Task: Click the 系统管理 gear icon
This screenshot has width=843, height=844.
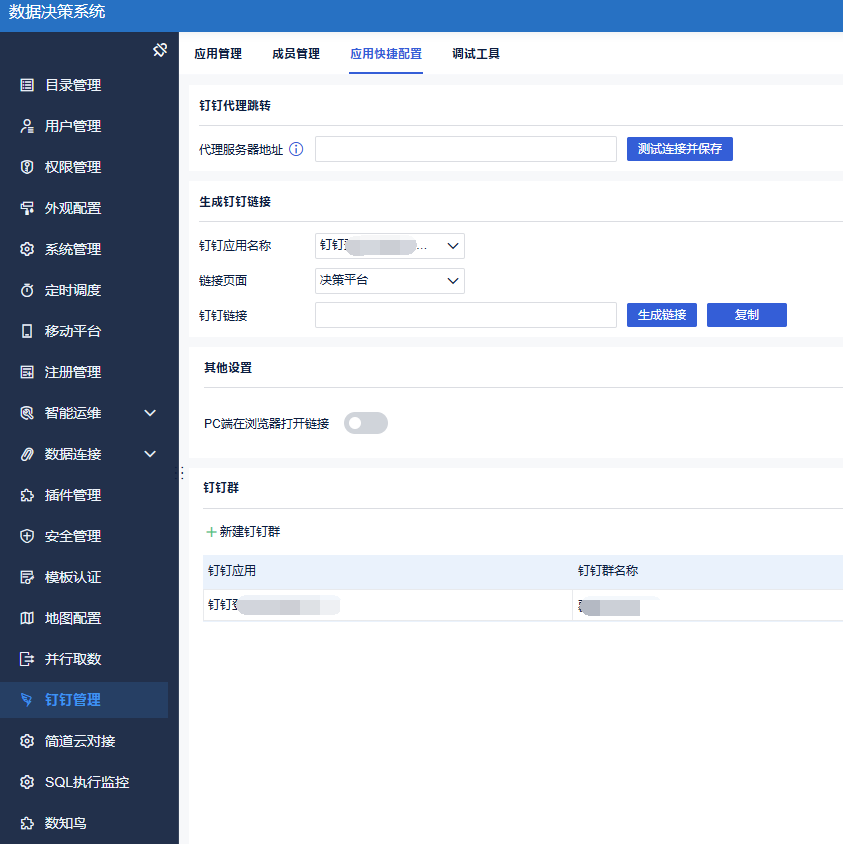Action: point(27,249)
